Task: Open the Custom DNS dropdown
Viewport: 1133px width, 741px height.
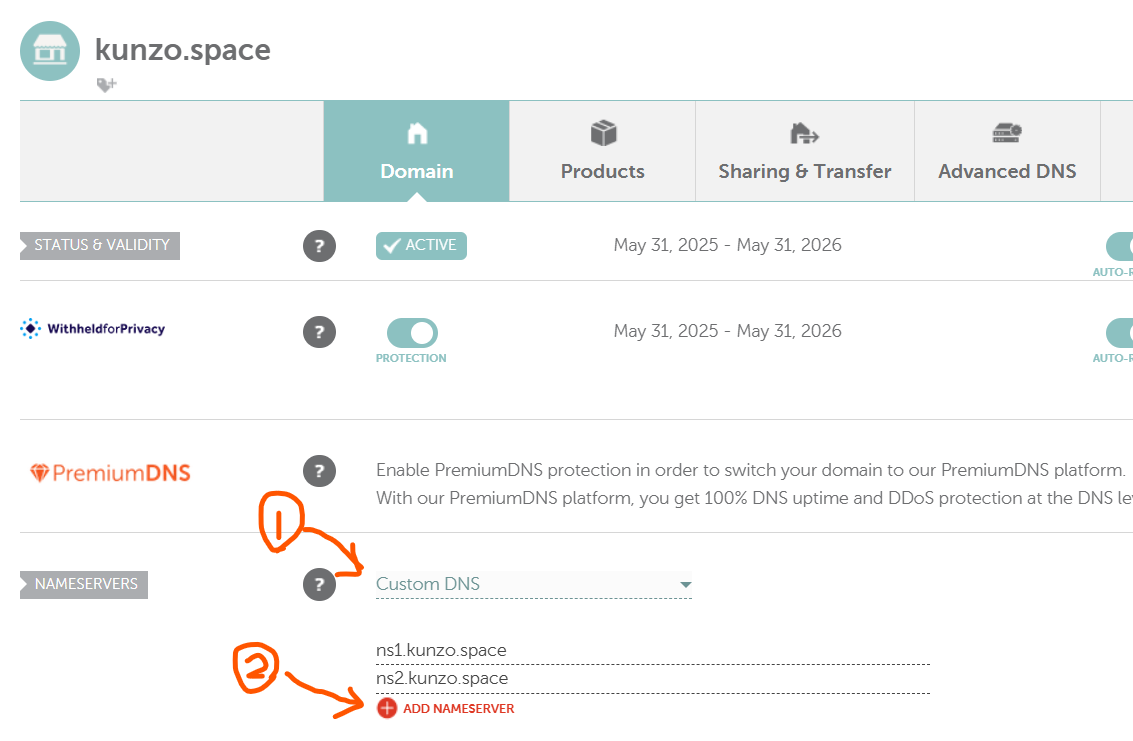Action: click(x=520, y=584)
